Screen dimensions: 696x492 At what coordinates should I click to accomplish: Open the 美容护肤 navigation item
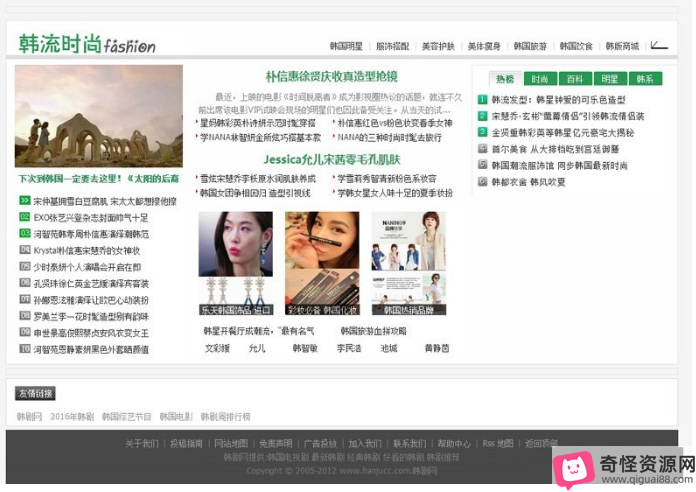tap(438, 46)
